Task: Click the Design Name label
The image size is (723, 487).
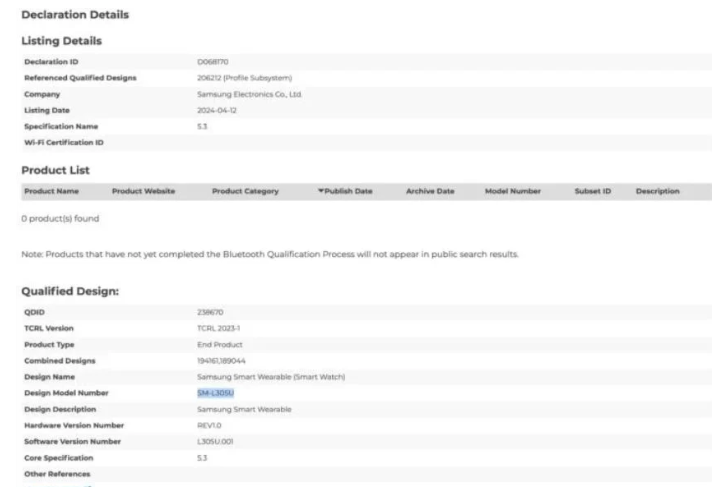Action: 49,377
